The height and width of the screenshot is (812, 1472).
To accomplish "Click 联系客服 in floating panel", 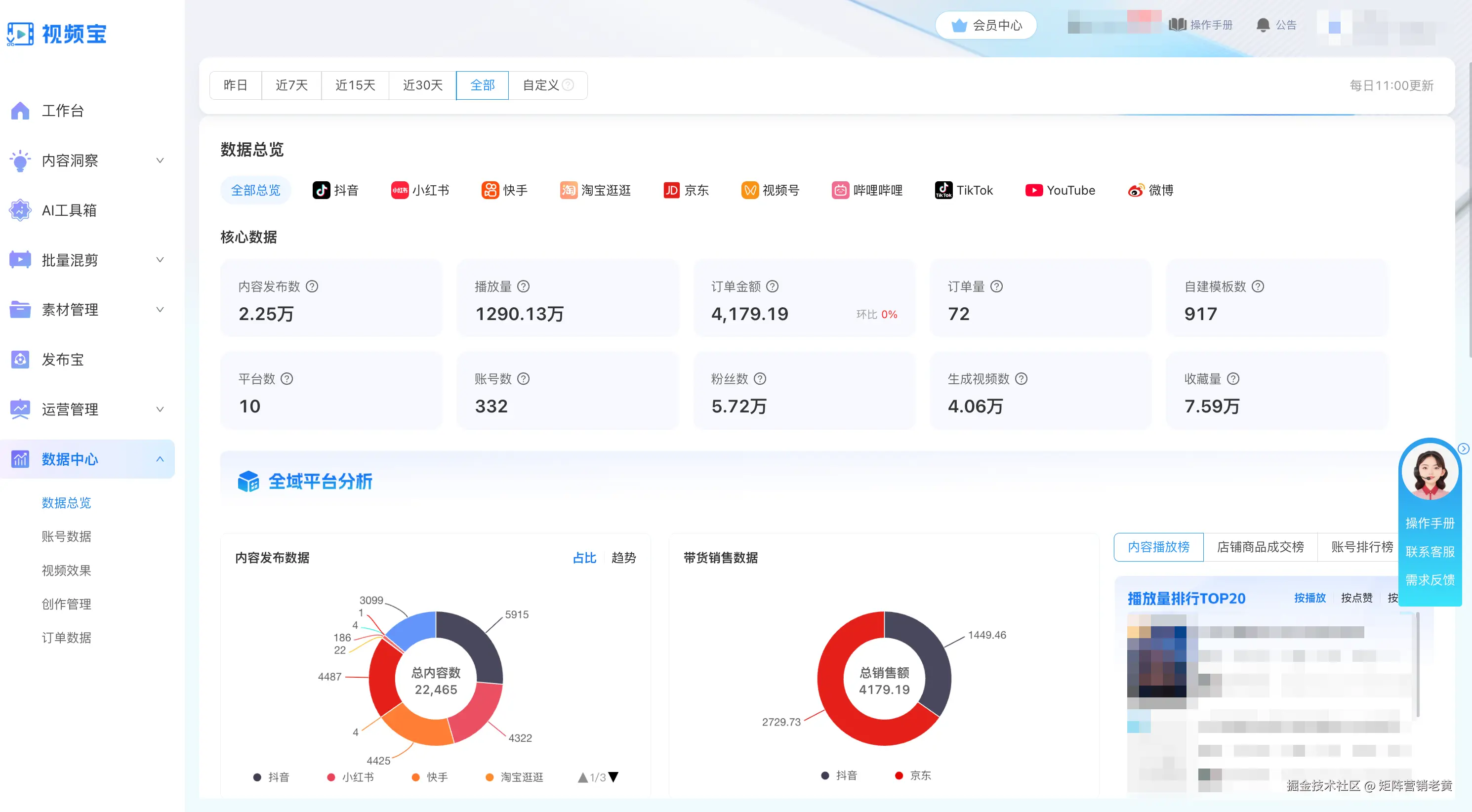I will (1430, 551).
